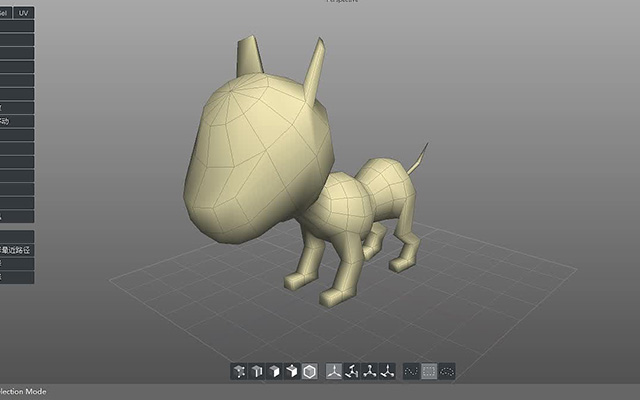640x400 pixels.
Task: Click the dog model's pointed tail
Action: [417, 159]
